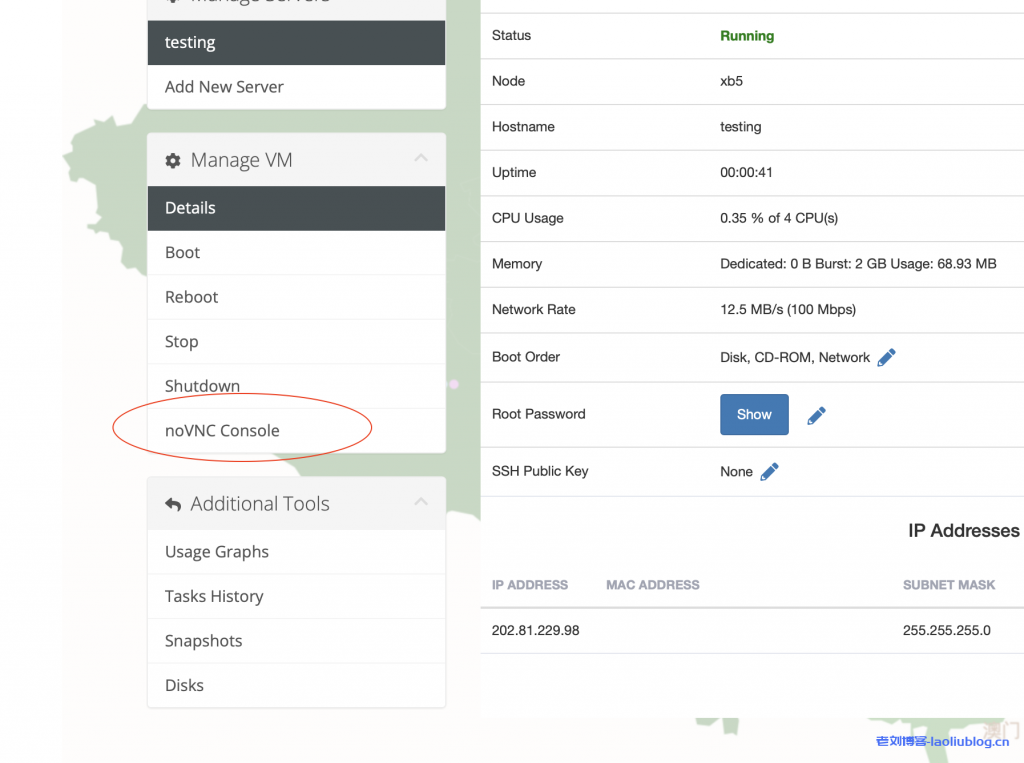This screenshot has height=763, width=1024.
Task: Open Usage Graphs from Additional Tools
Action: [216, 551]
